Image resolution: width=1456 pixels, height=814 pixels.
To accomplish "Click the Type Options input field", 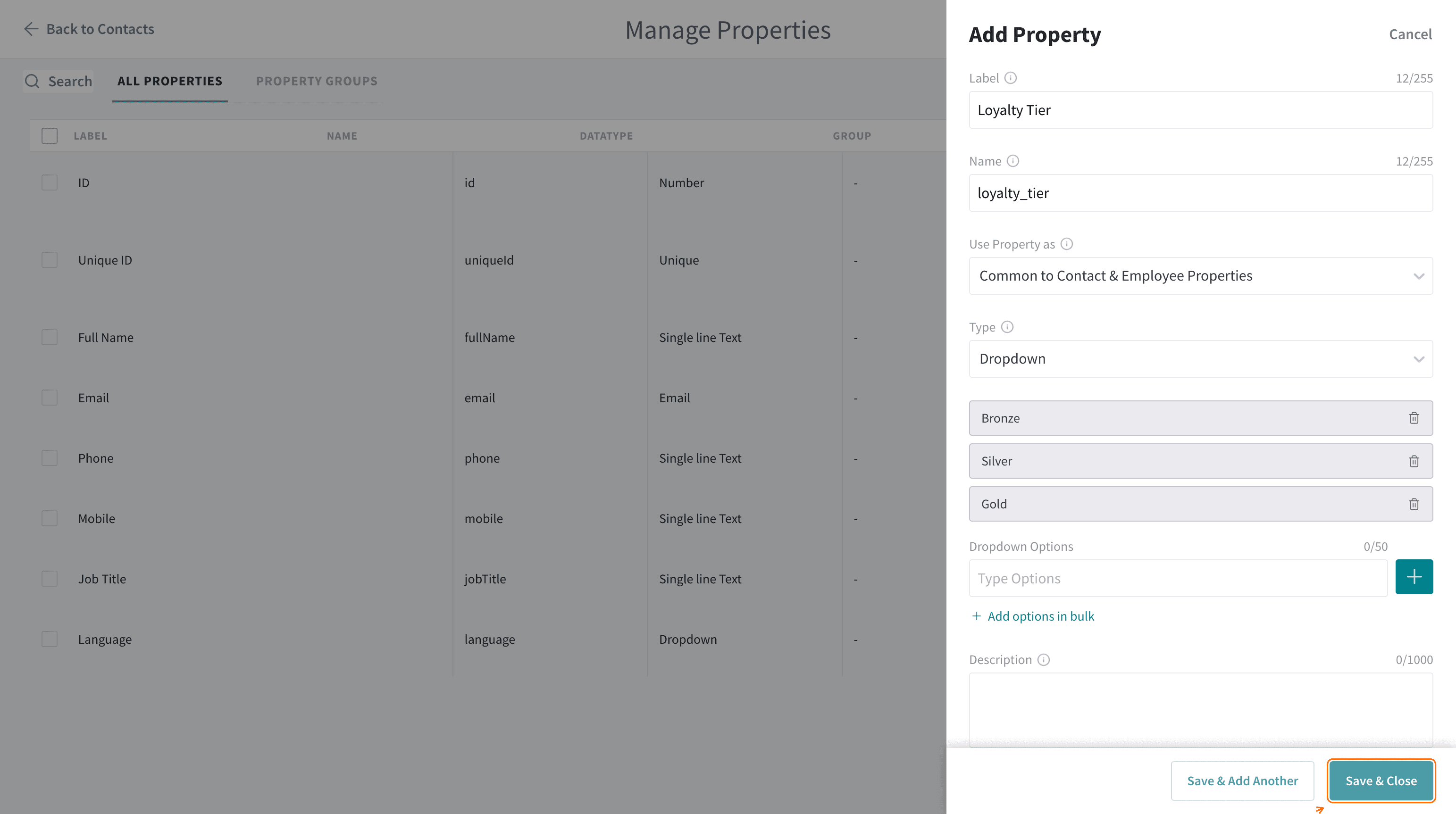I will [x=1178, y=579].
